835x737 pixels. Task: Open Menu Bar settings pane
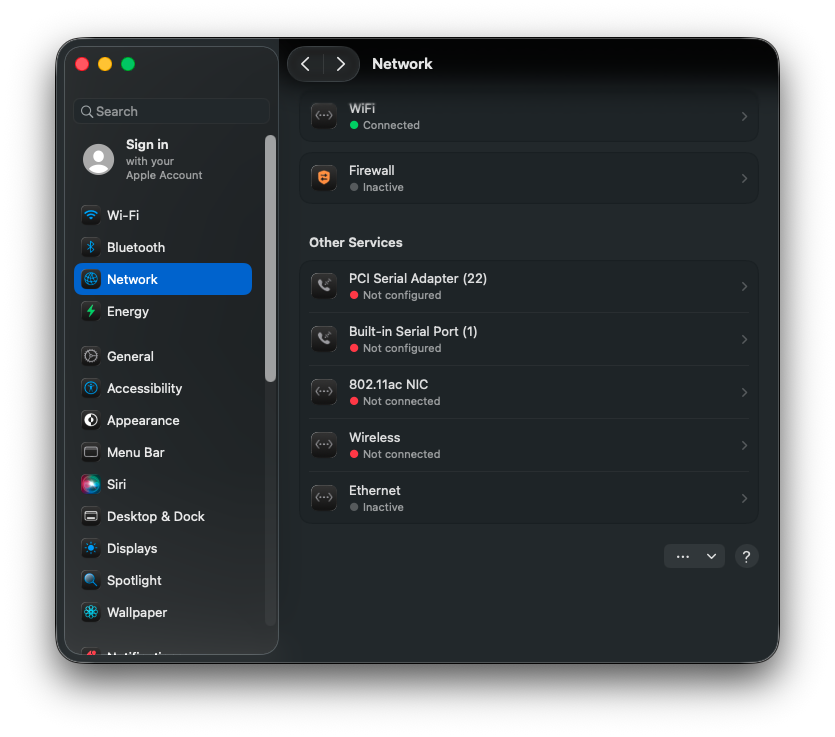point(163,452)
